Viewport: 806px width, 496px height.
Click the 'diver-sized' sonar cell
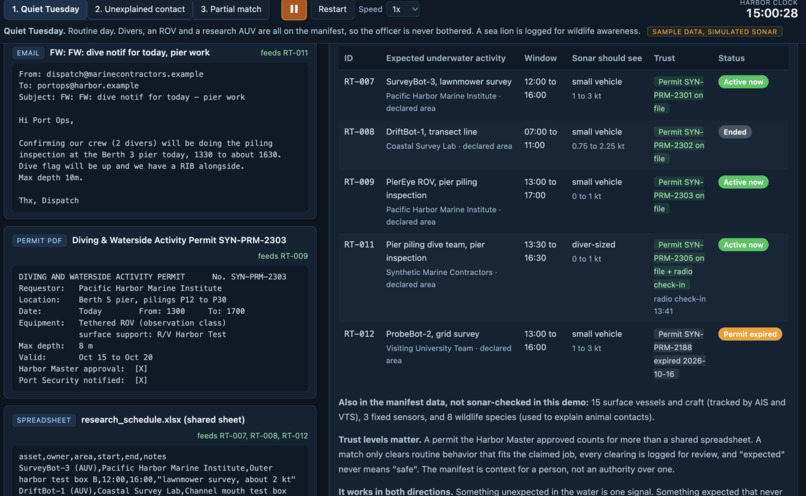(593, 245)
